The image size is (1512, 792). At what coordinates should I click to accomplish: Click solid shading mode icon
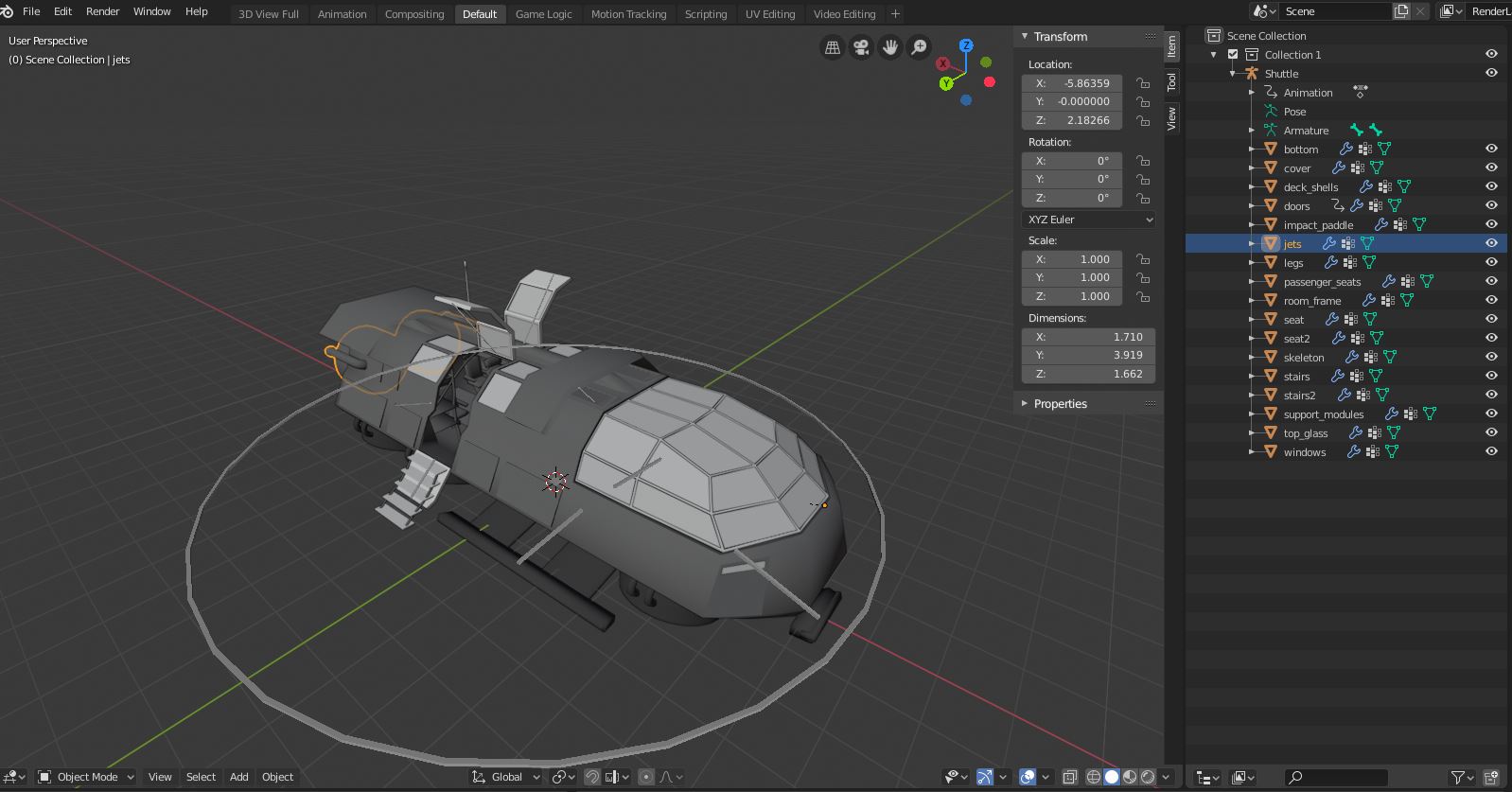pos(1112,777)
